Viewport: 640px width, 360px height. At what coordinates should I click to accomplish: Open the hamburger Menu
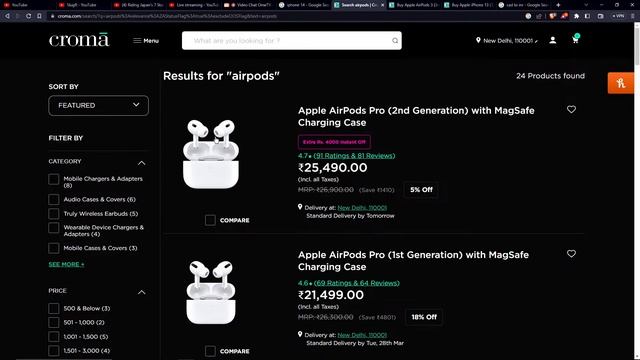point(146,40)
